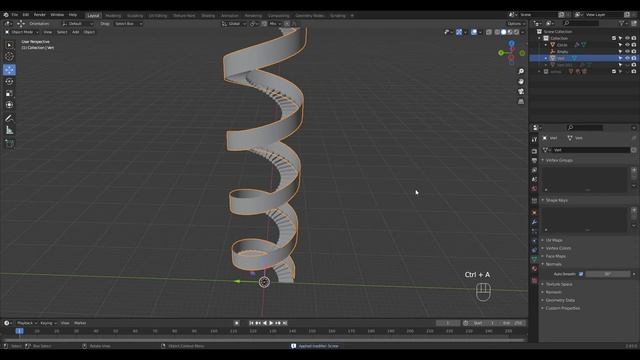Image resolution: width=640 pixels, height=360 pixels.
Task: Toggle viewport visibility eye for Vert
Action: 627,58
